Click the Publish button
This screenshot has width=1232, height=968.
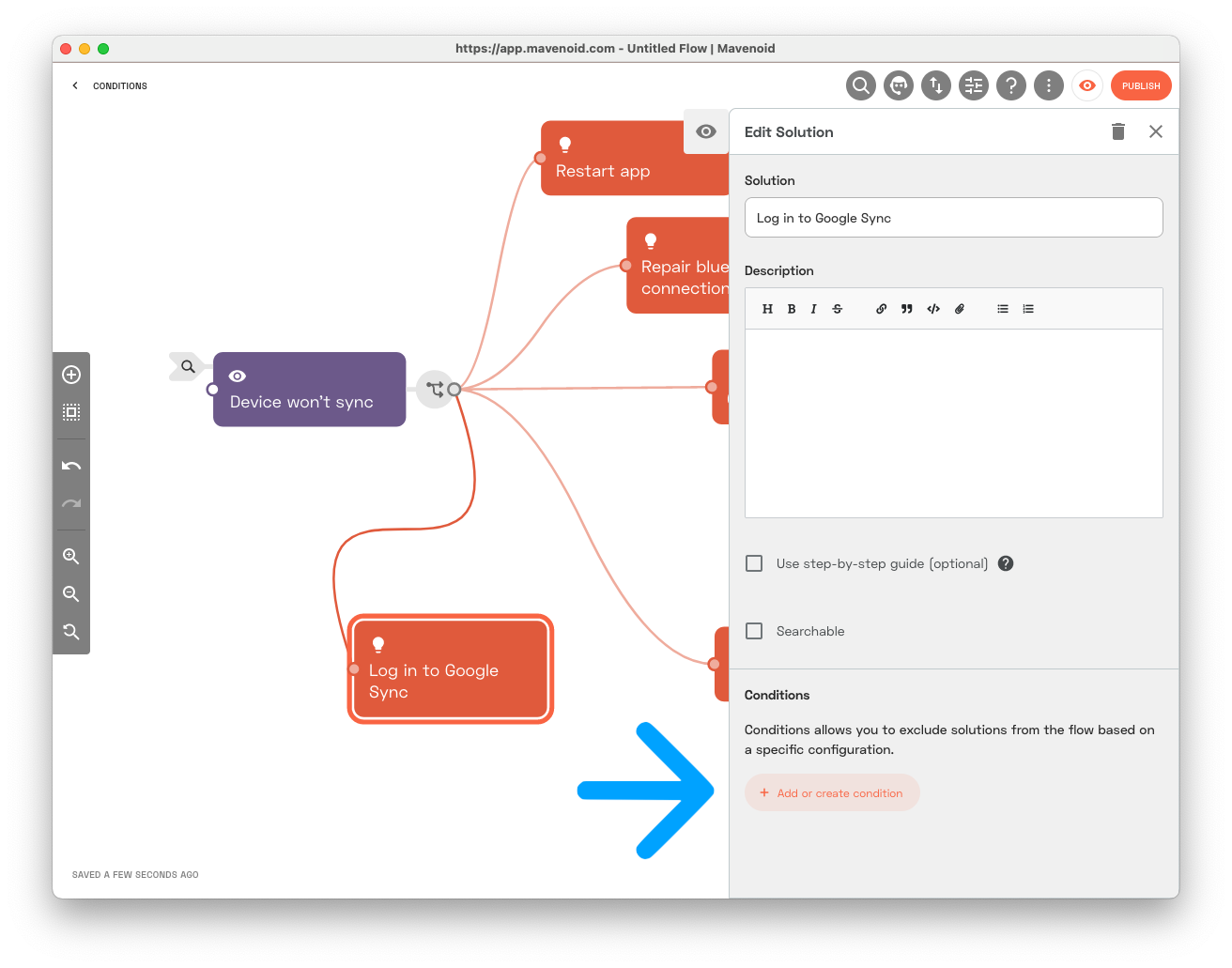click(1141, 85)
